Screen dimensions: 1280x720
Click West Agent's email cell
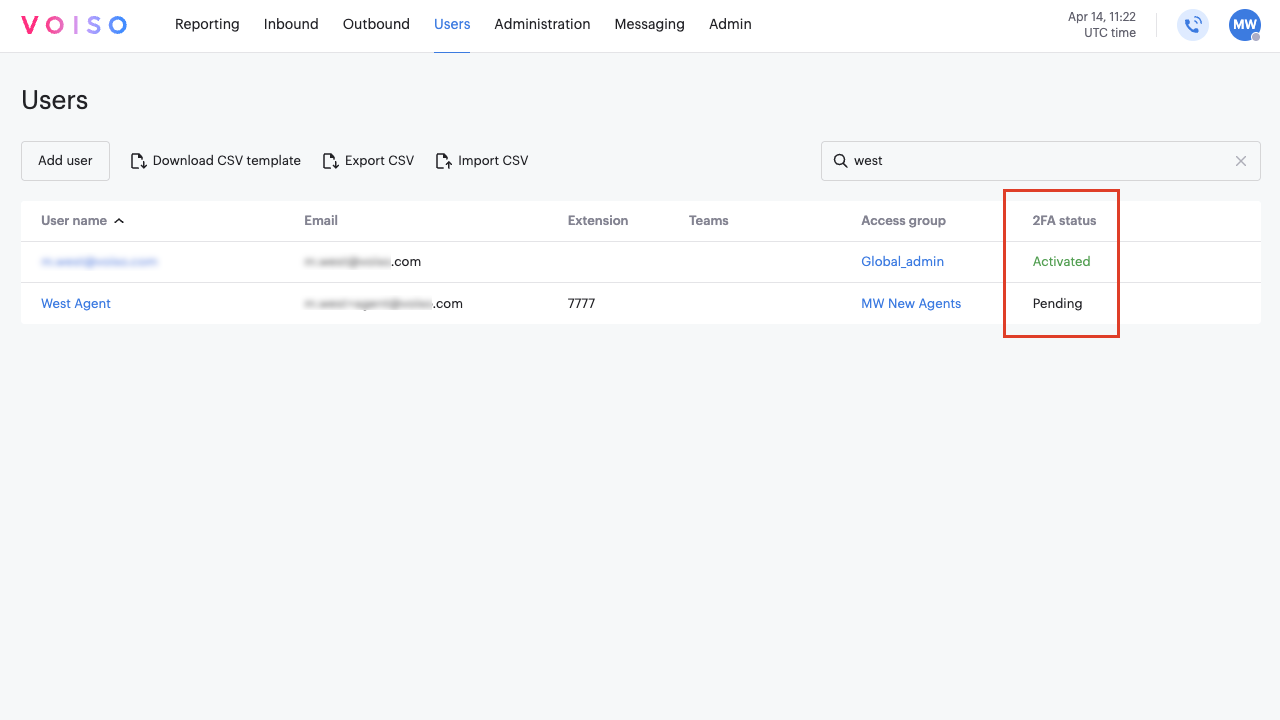coord(383,304)
